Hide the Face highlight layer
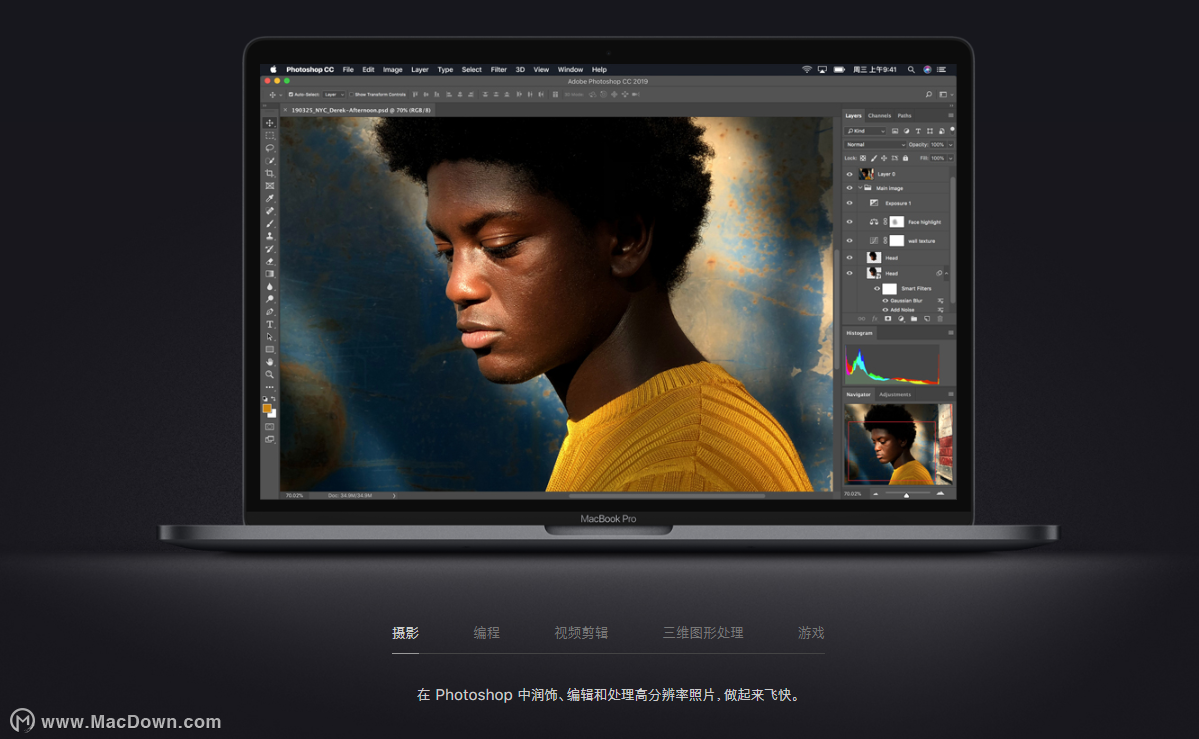The width and height of the screenshot is (1199, 739). point(849,222)
